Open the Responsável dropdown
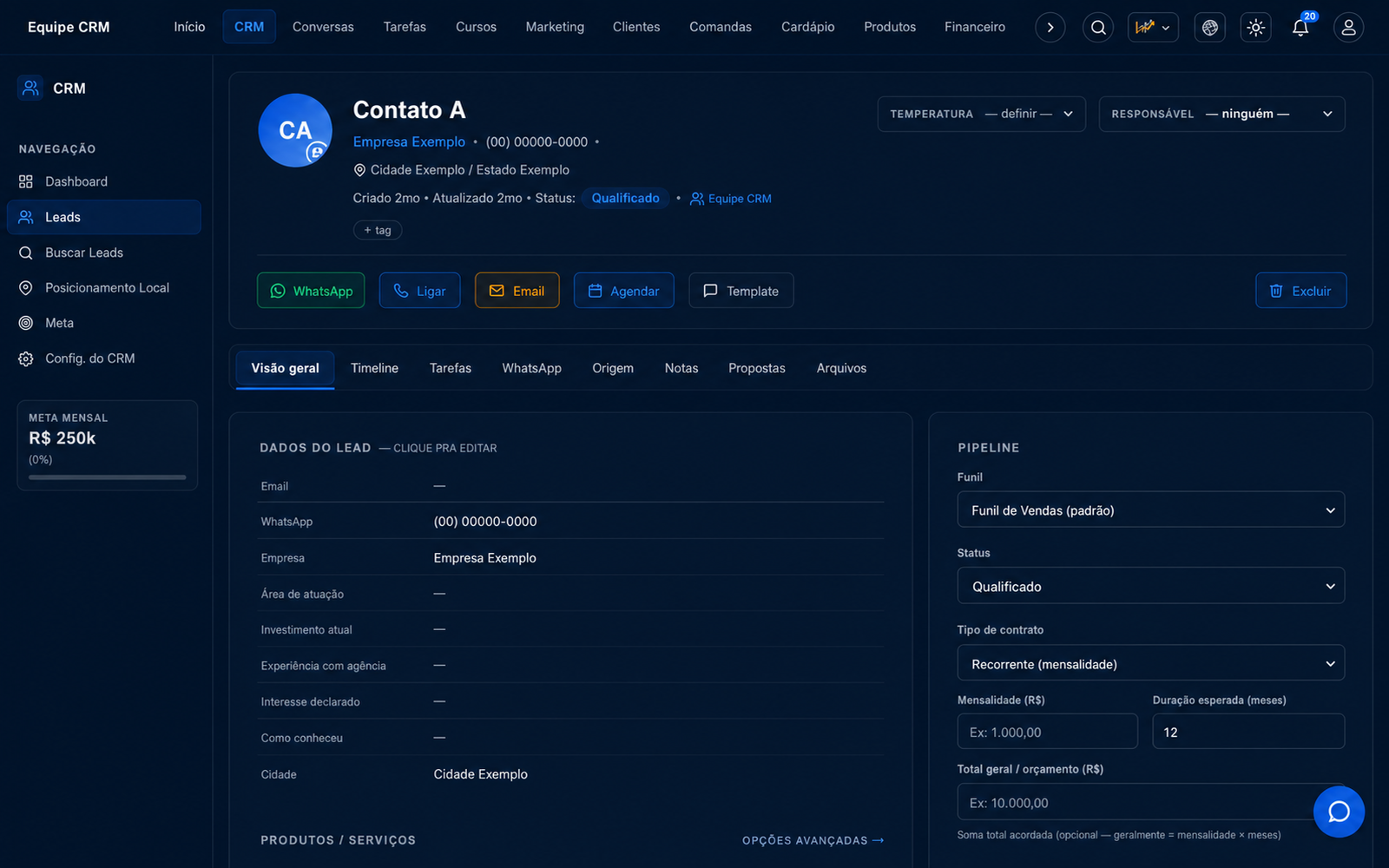The height and width of the screenshot is (868, 1389). (1221, 114)
